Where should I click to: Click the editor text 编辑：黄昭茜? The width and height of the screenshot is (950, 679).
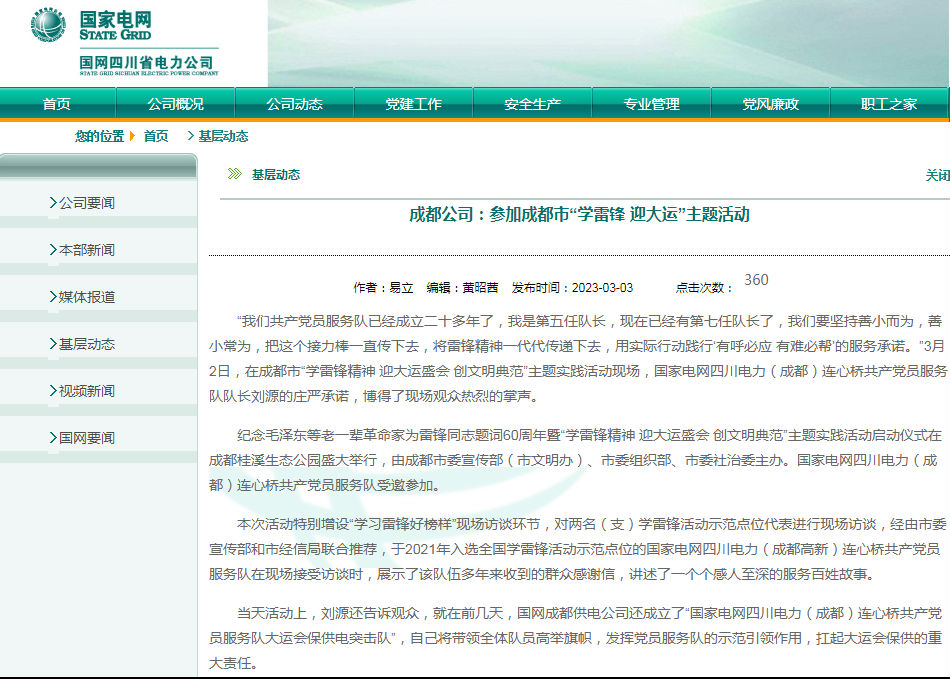coord(462,288)
